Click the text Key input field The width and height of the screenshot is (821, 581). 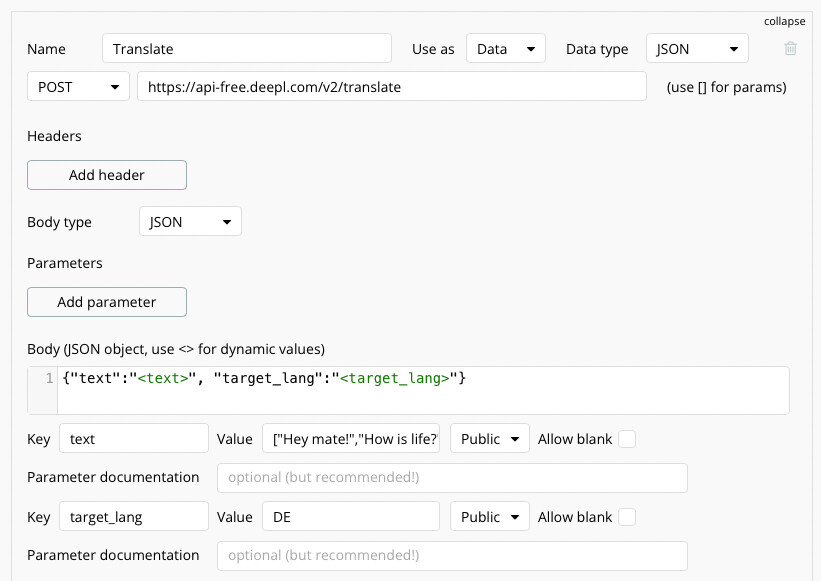point(134,439)
